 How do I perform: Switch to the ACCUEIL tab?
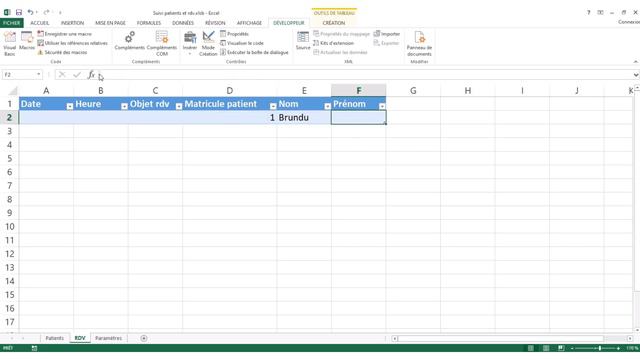click(x=40, y=23)
